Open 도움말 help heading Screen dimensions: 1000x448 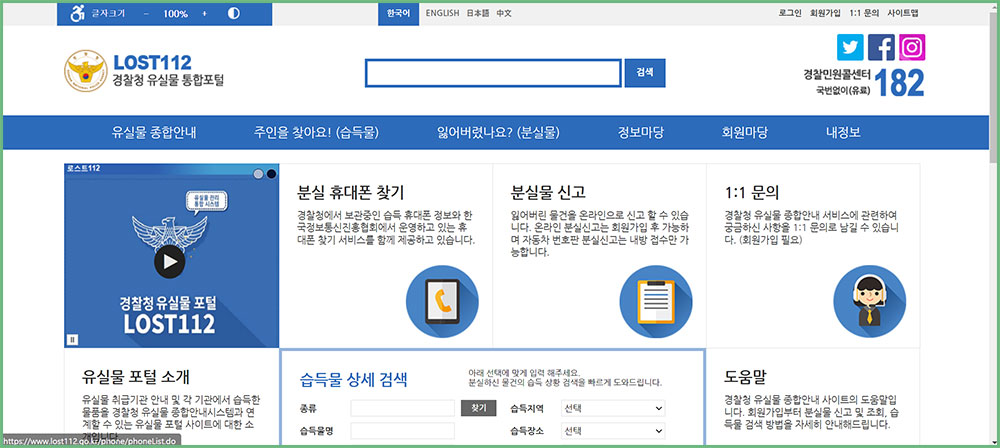coord(746,377)
